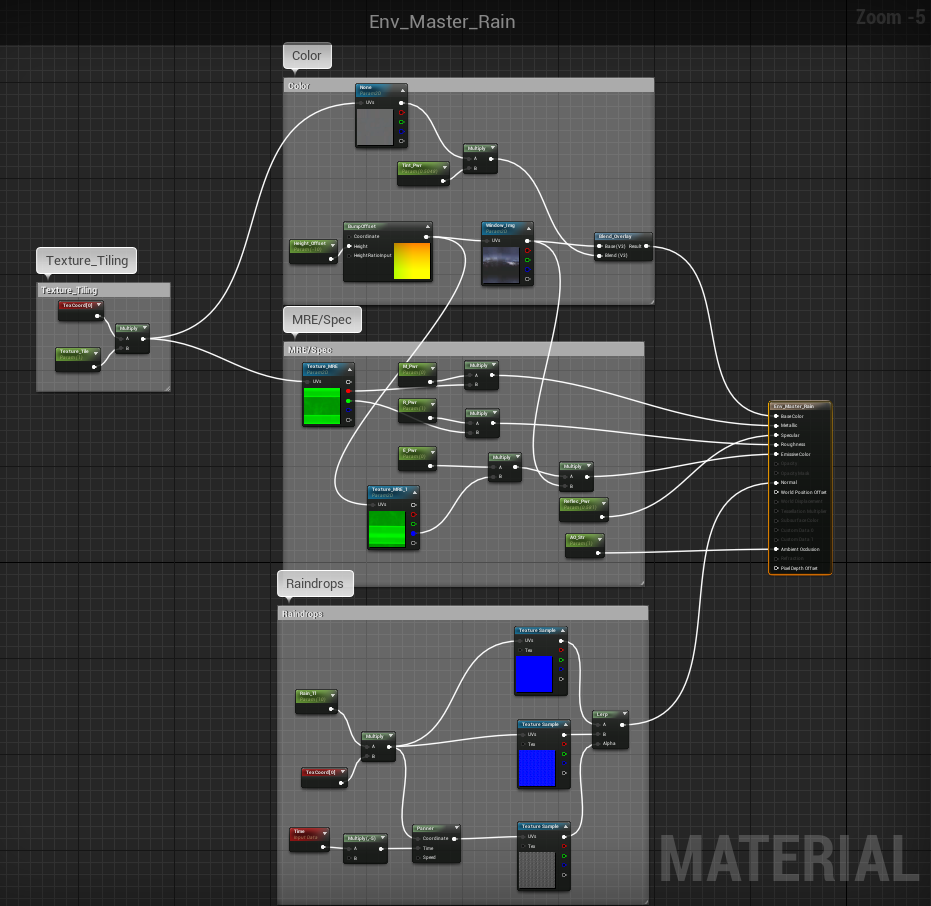Viewport: 931px width, 906px height.
Task: Select the R_Pwr parameter node label
Action: [x=410, y=402]
